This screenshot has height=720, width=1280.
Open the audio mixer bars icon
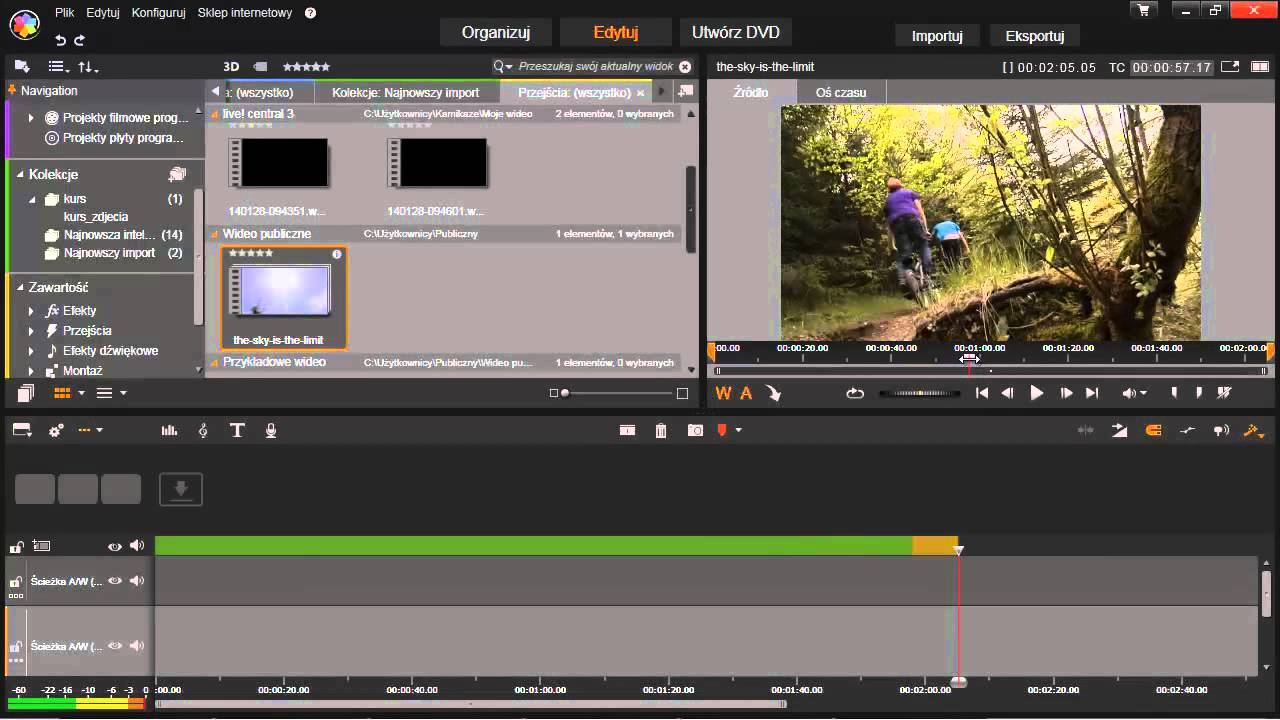coord(169,430)
